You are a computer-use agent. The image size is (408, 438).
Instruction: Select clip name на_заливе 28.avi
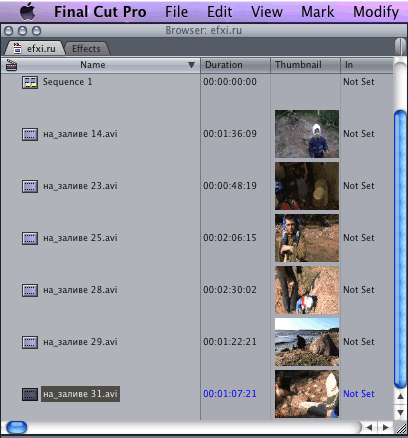point(80,290)
